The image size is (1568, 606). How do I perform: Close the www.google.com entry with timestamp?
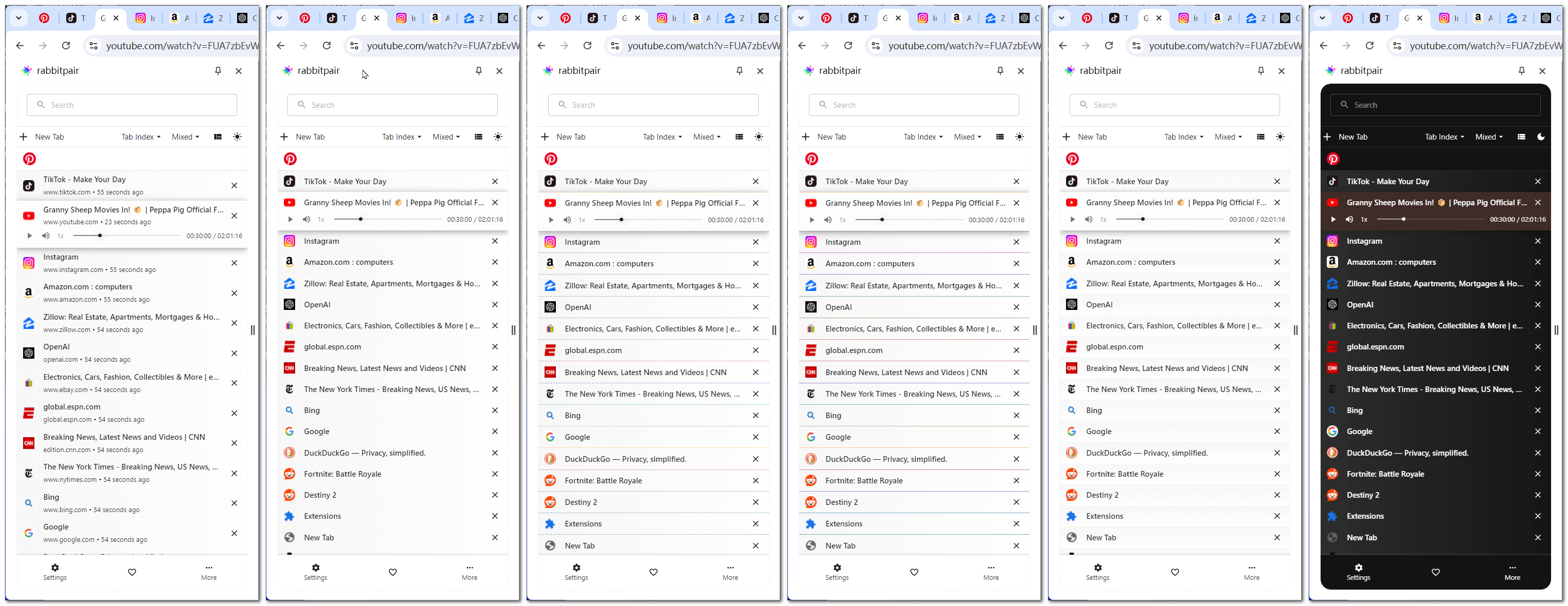tap(234, 533)
